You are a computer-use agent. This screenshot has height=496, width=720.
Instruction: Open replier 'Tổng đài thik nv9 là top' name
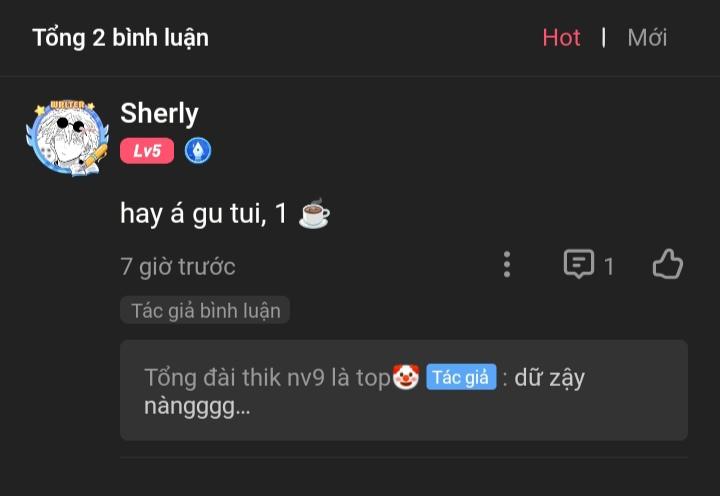coord(267,378)
